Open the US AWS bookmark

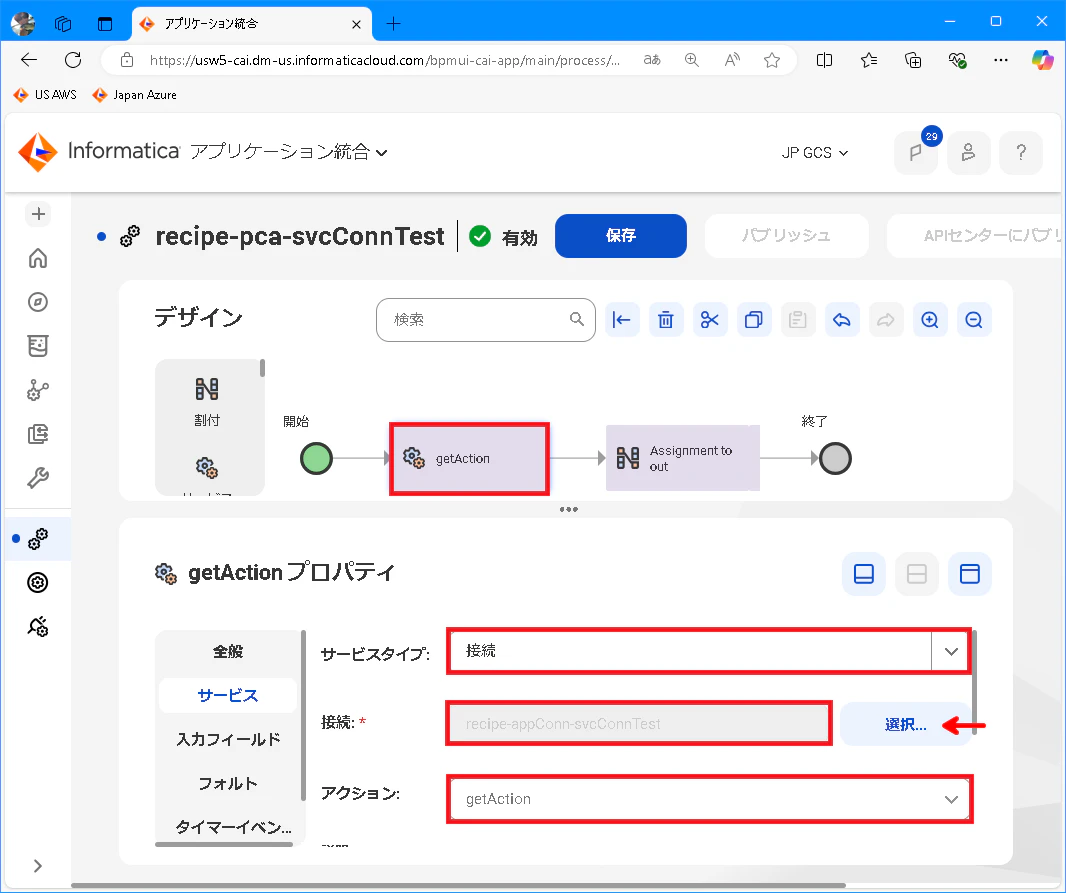(x=46, y=95)
